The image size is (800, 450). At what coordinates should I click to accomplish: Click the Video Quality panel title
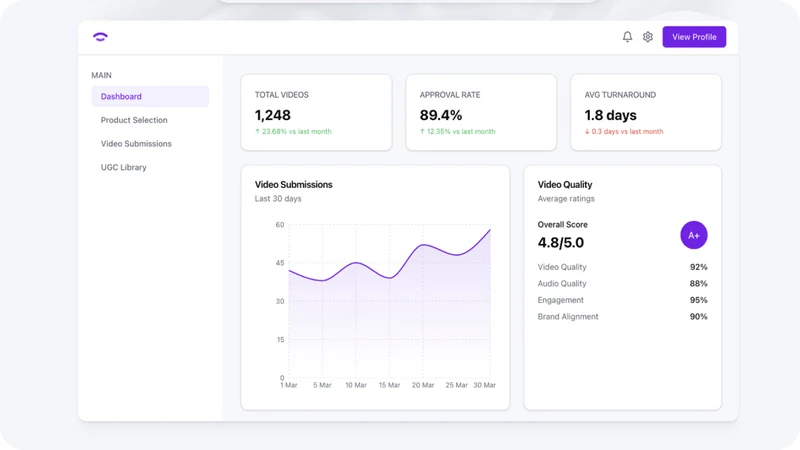pyautogui.click(x=565, y=185)
